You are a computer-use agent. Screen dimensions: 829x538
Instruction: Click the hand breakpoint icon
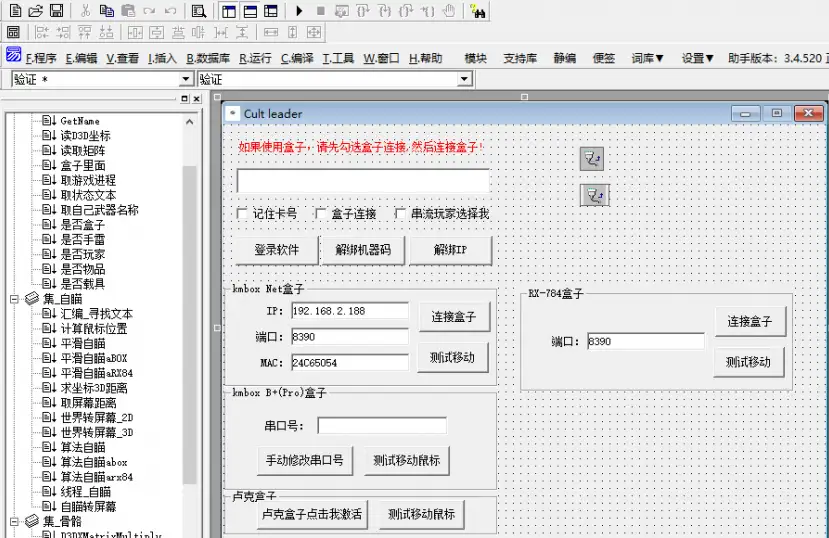[449, 11]
